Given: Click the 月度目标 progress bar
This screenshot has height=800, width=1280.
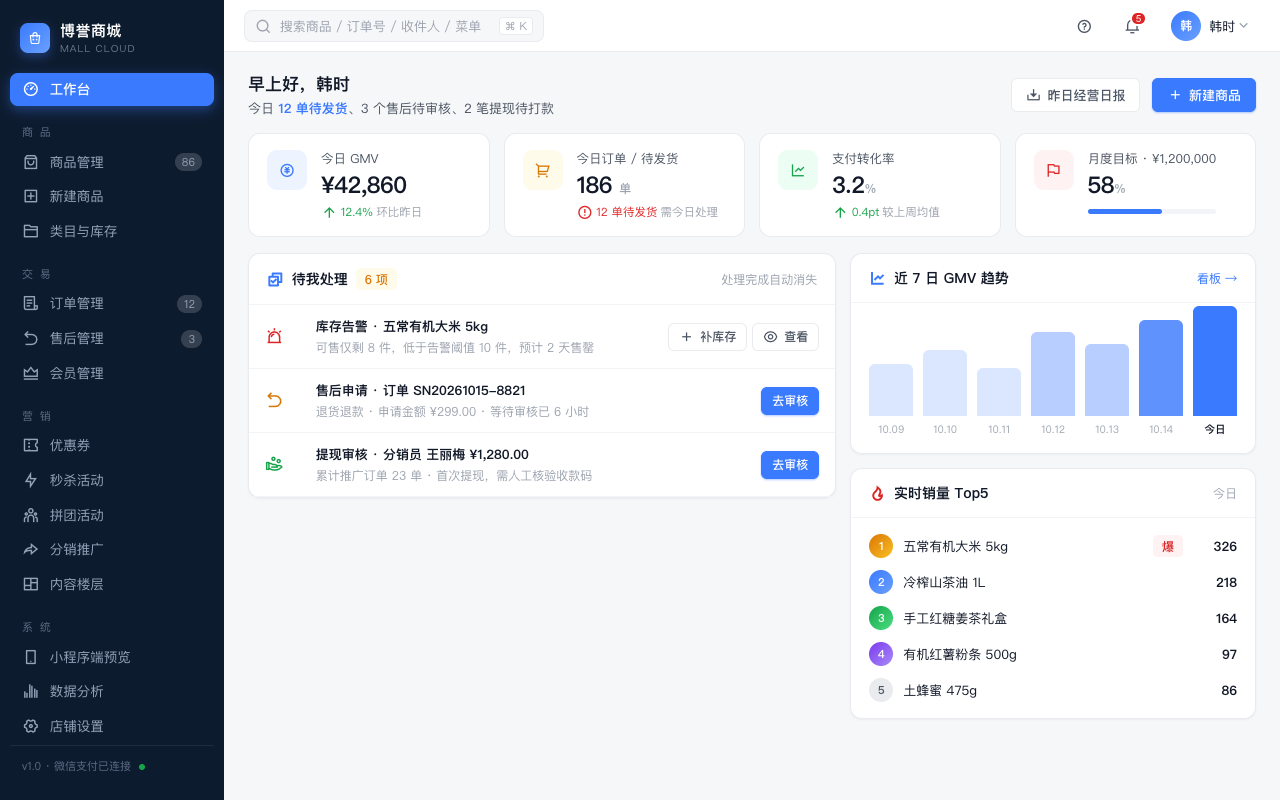Looking at the screenshot, I should 1152,211.
